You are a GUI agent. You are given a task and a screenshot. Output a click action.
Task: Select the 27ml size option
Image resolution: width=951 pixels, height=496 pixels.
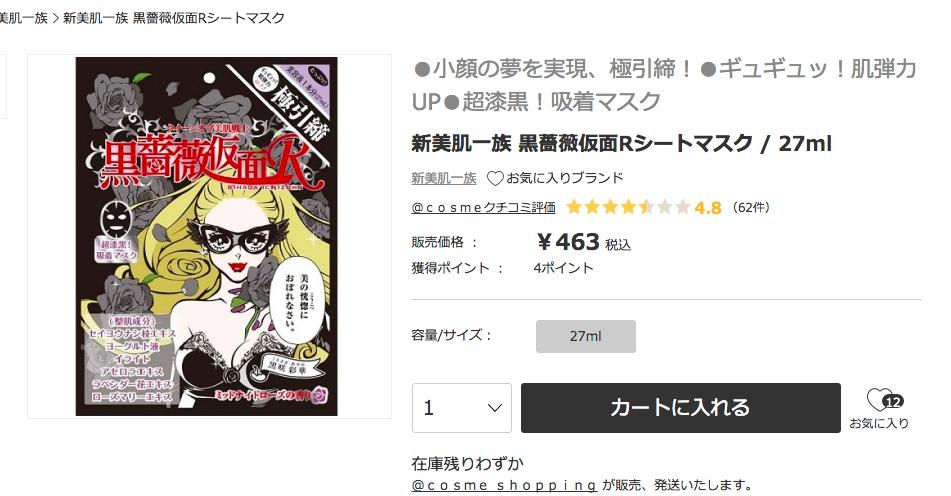pos(585,337)
